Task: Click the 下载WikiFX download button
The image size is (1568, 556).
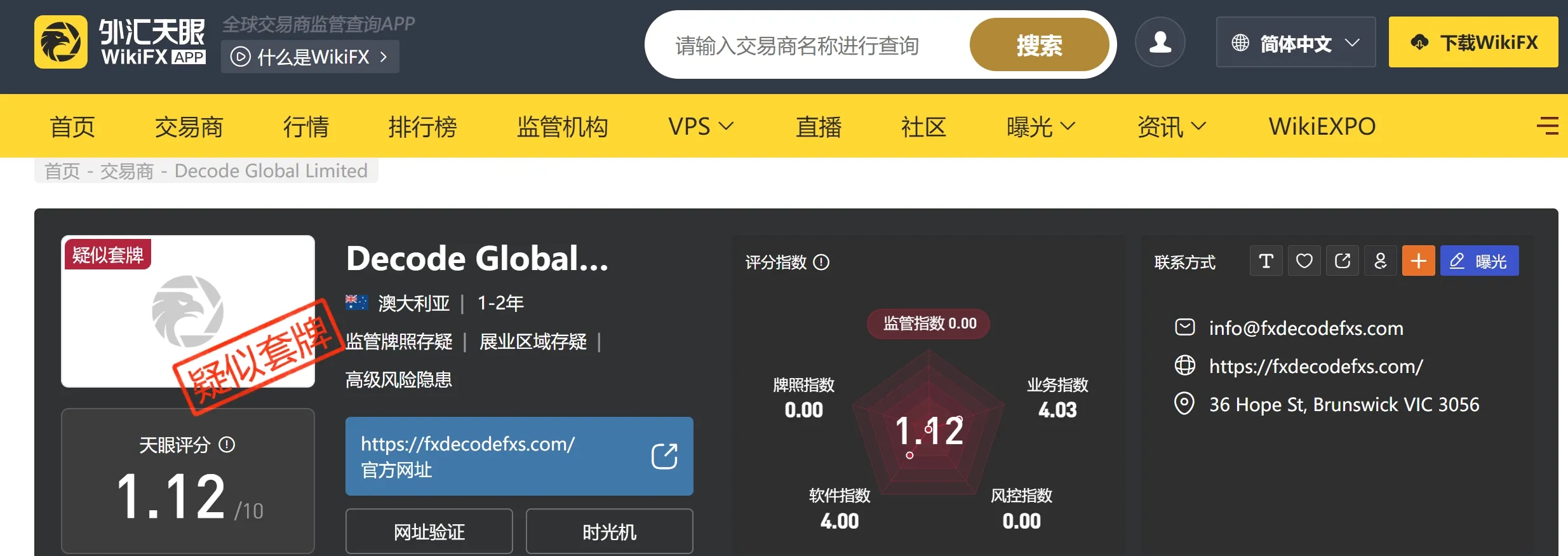Action: (1473, 43)
